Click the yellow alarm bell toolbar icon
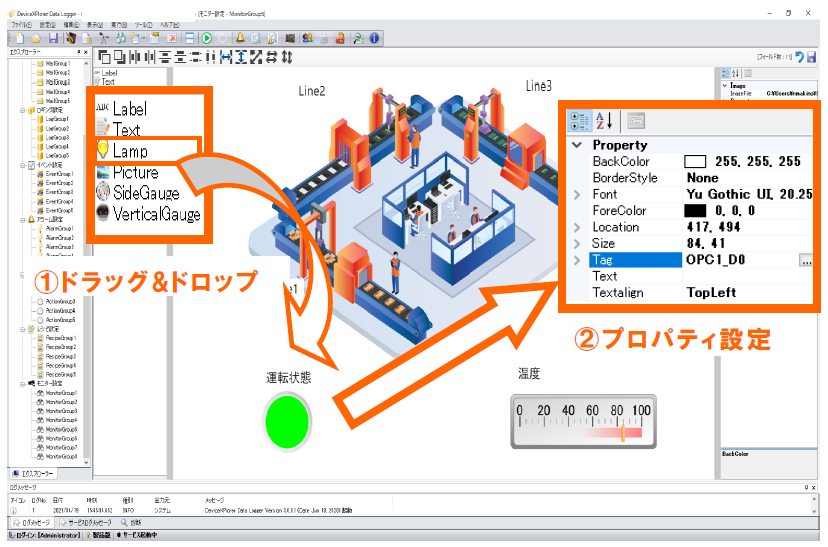 point(240,38)
